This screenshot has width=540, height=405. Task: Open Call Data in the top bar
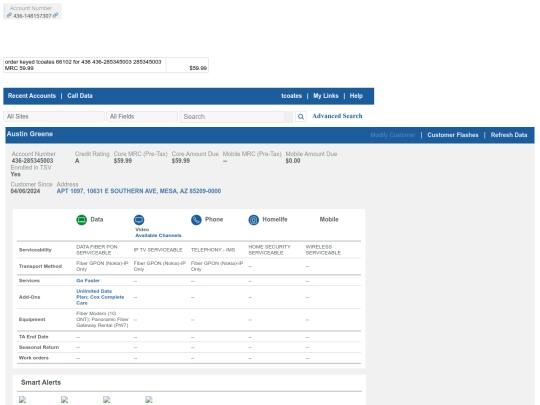(x=80, y=96)
